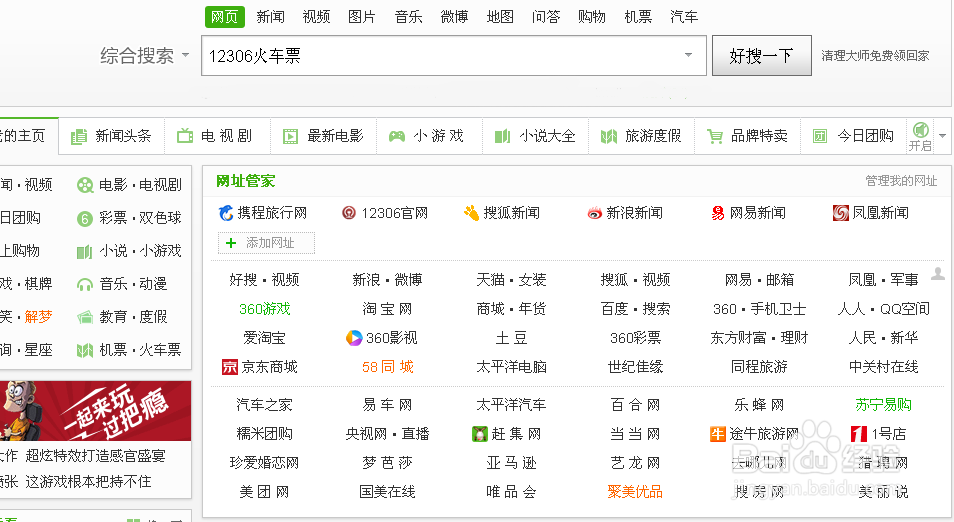Click the TV drama tab icon
Screen dimensions: 954x522
click(x=185, y=136)
